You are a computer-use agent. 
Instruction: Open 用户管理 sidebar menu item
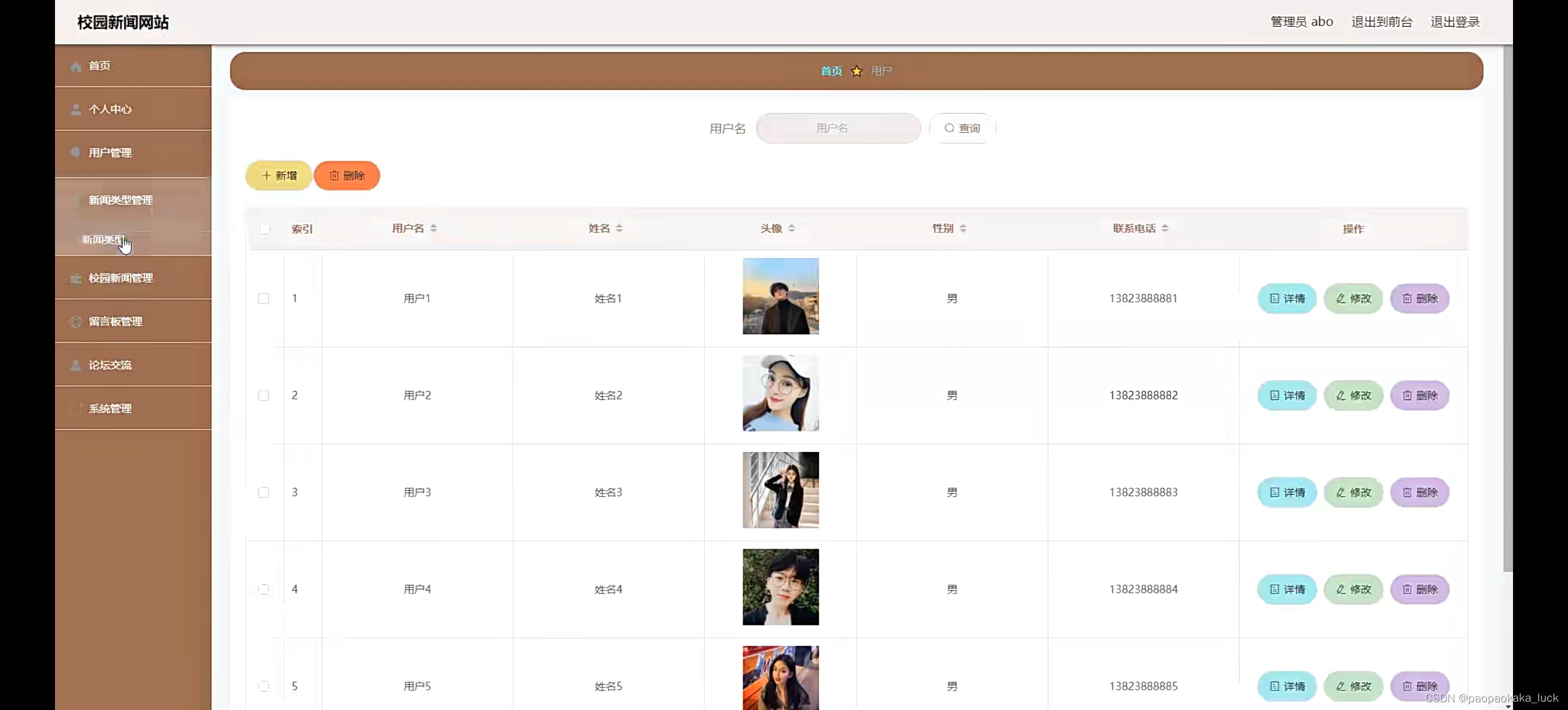click(x=110, y=152)
